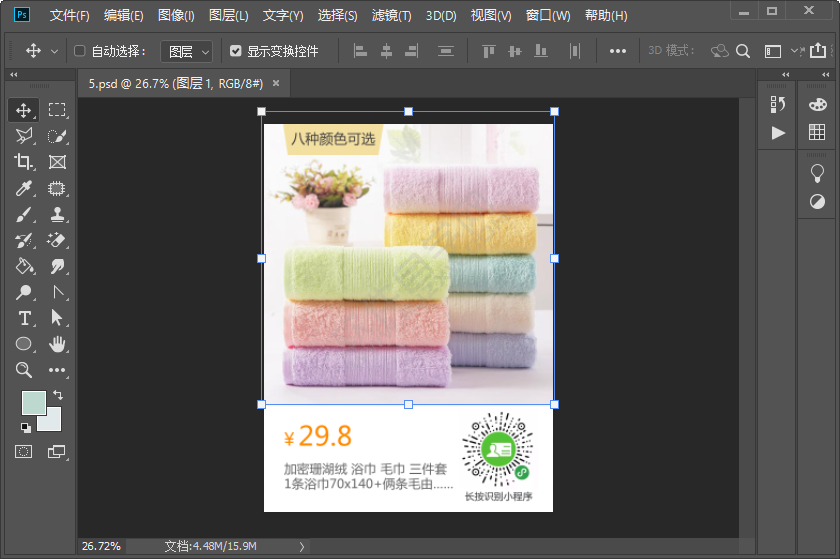Open the Actions panel play icon
The width and height of the screenshot is (840, 559).
778,133
